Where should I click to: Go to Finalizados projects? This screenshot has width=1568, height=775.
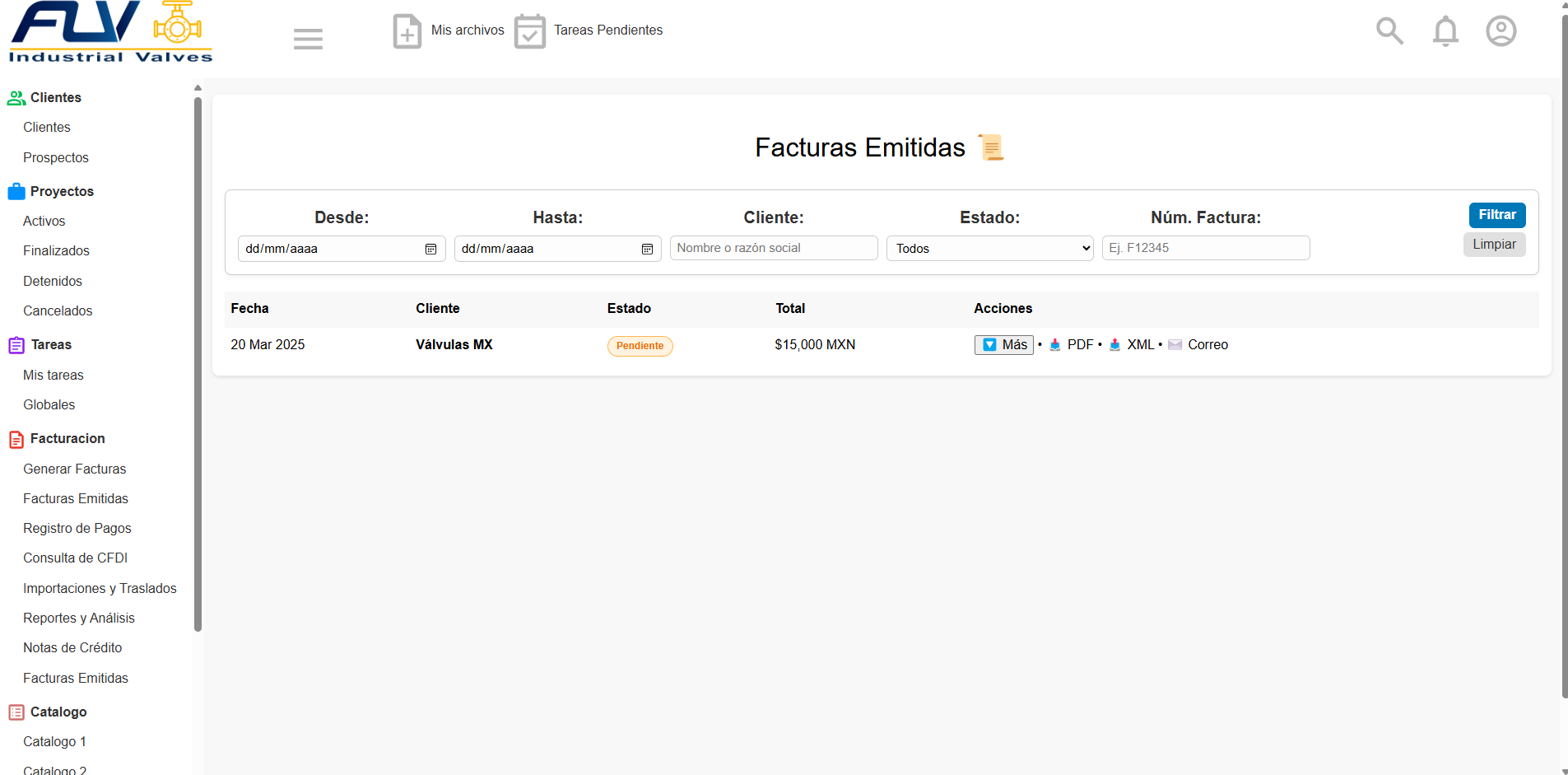click(x=56, y=250)
